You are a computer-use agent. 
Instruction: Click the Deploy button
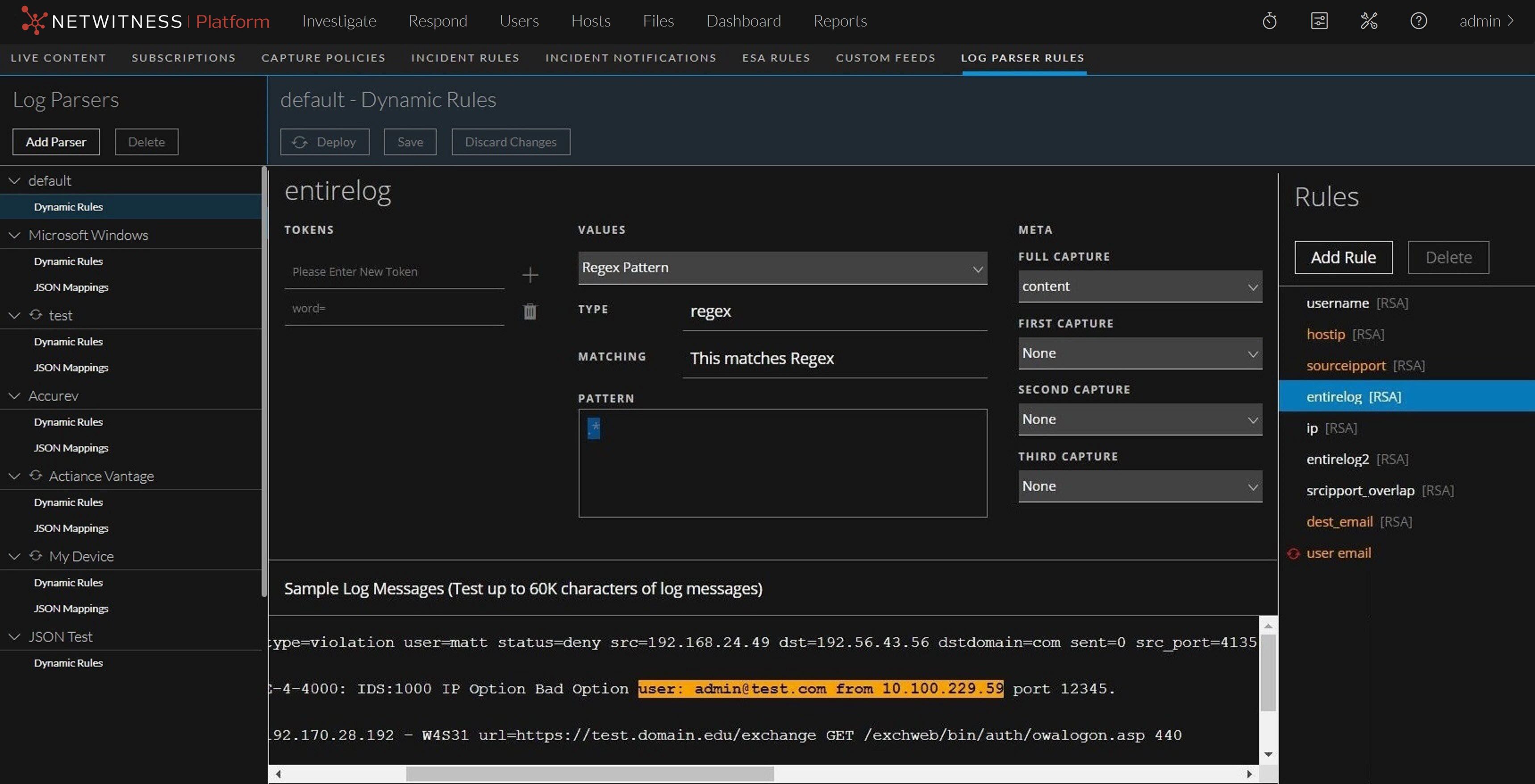[325, 142]
